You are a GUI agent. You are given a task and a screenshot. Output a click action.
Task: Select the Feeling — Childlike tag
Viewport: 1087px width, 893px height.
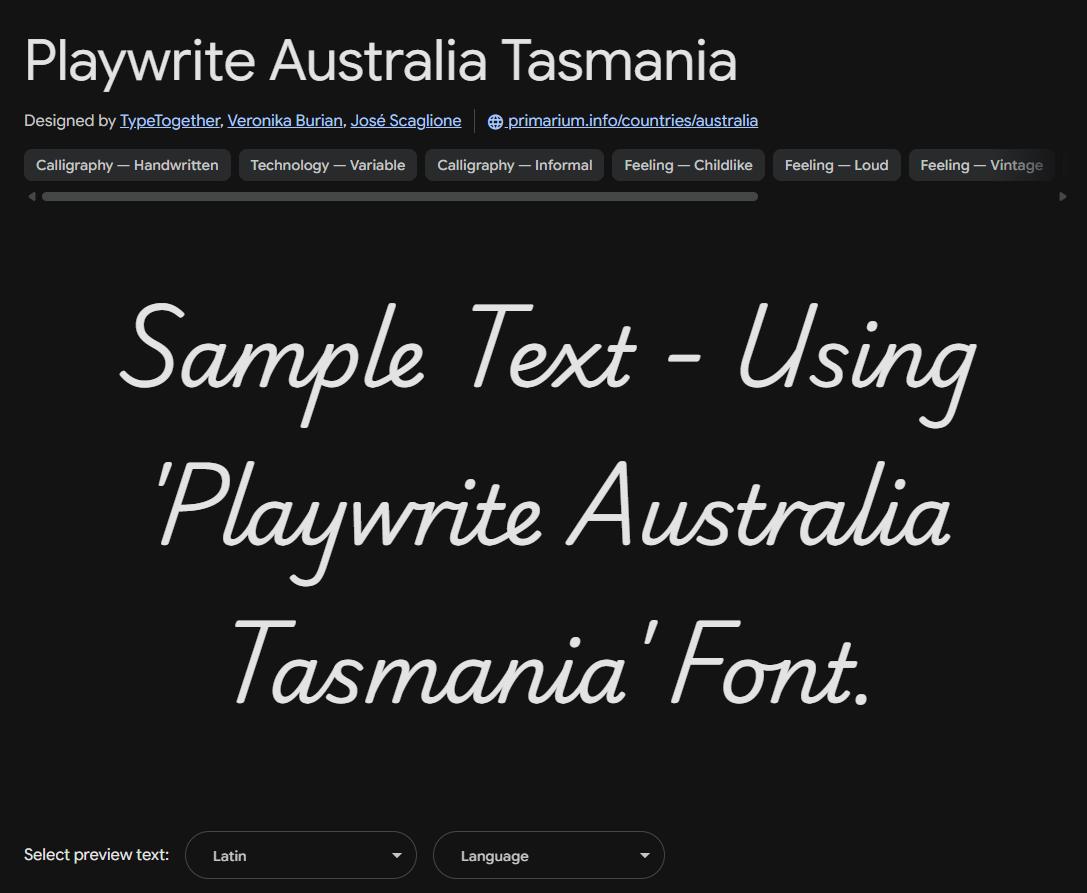pyautogui.click(x=688, y=165)
